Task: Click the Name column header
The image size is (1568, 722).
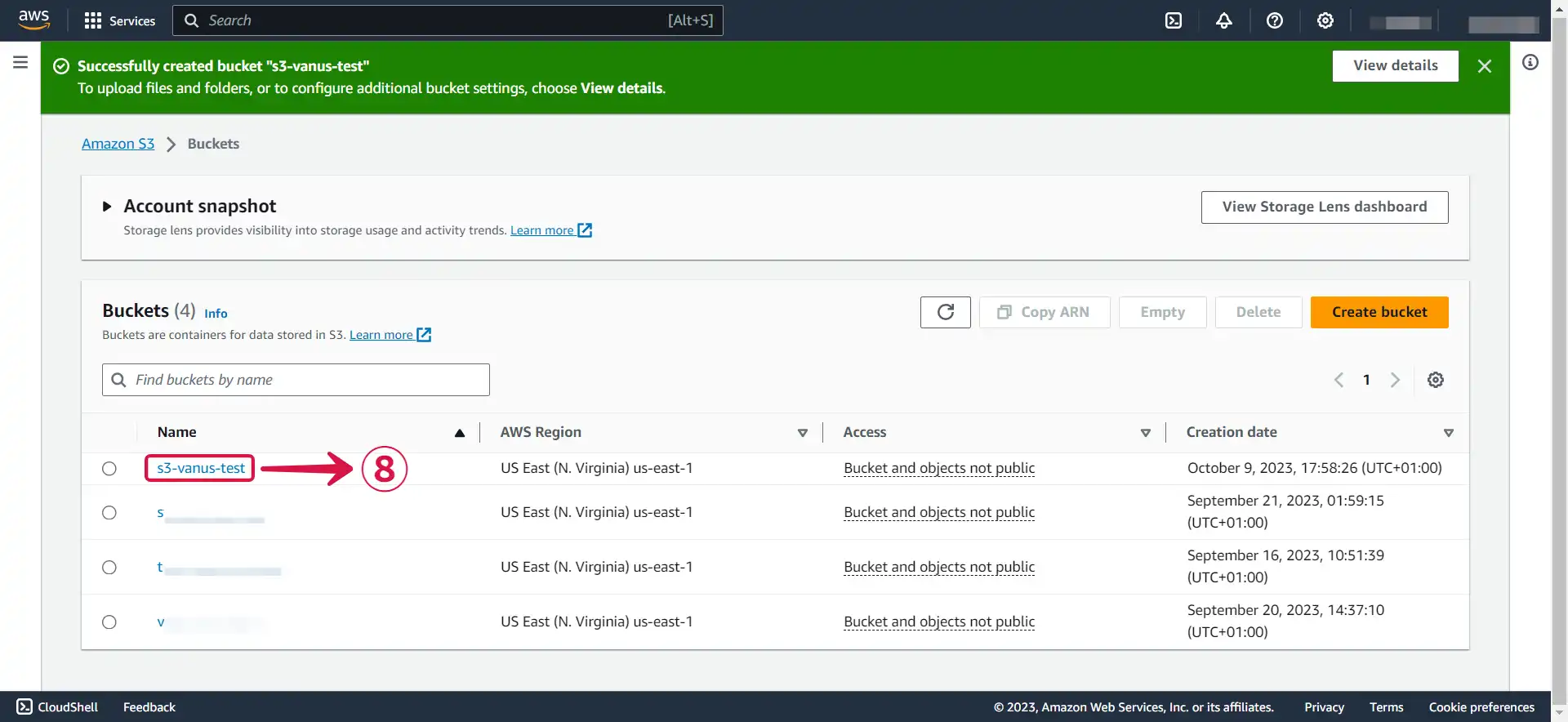Action: 176,432
